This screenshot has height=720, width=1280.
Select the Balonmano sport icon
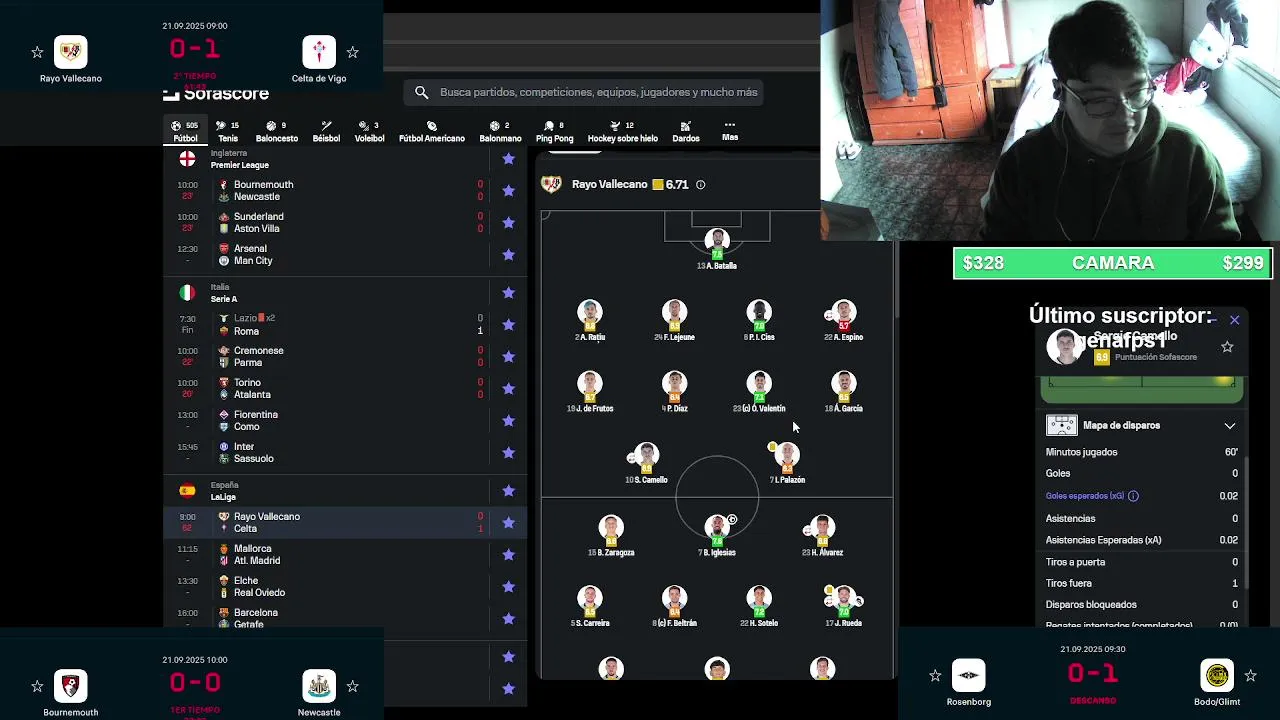click(x=500, y=131)
